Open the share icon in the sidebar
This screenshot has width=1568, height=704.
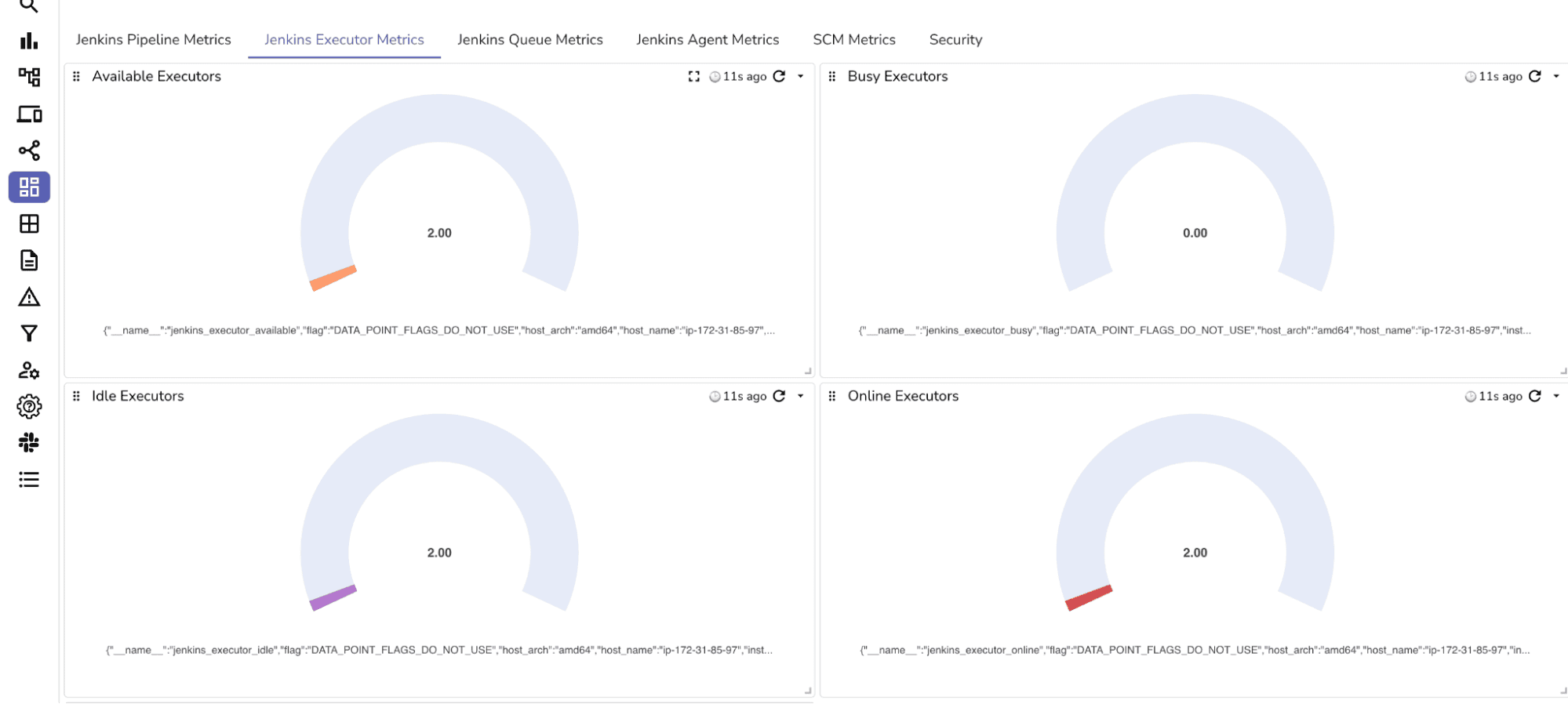pyautogui.click(x=29, y=151)
